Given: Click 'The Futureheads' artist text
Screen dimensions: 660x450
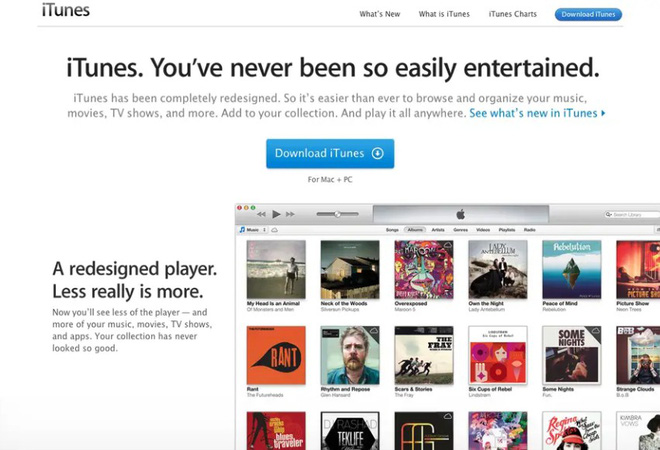Looking at the screenshot, I should pyautogui.click(x=265, y=395).
